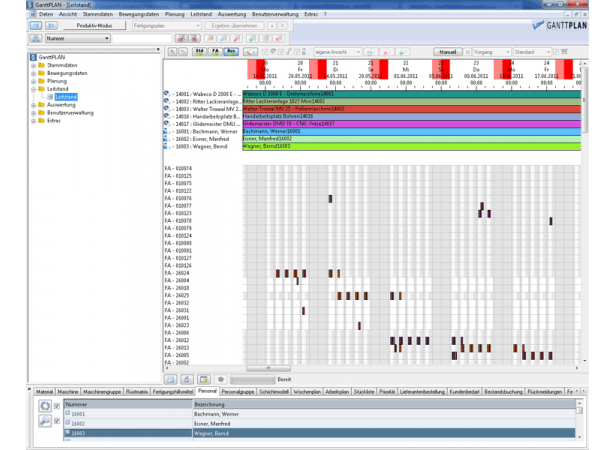Click the refresh circular arrows icon in the Personal panel
This screenshot has height=450, width=615.
45,406
